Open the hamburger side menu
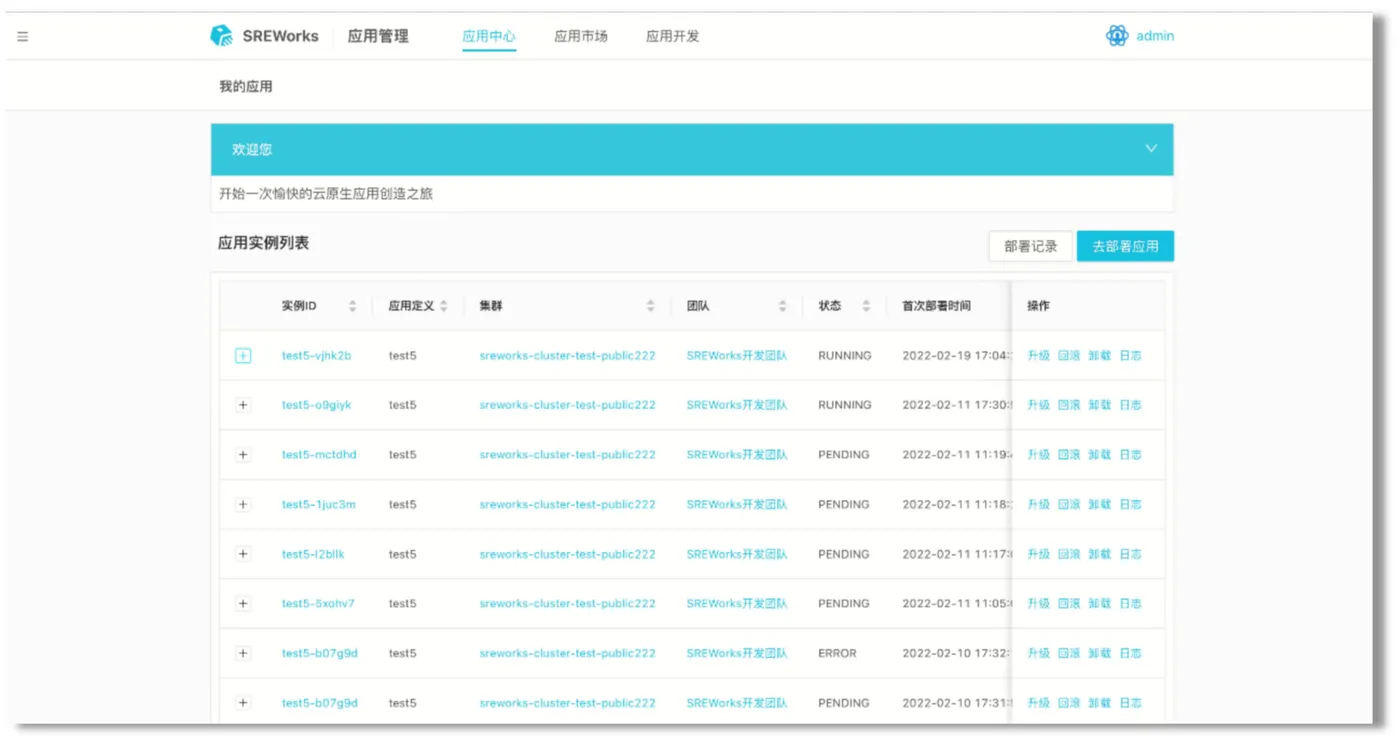Screen dimensions: 1400x743 (x=22, y=36)
